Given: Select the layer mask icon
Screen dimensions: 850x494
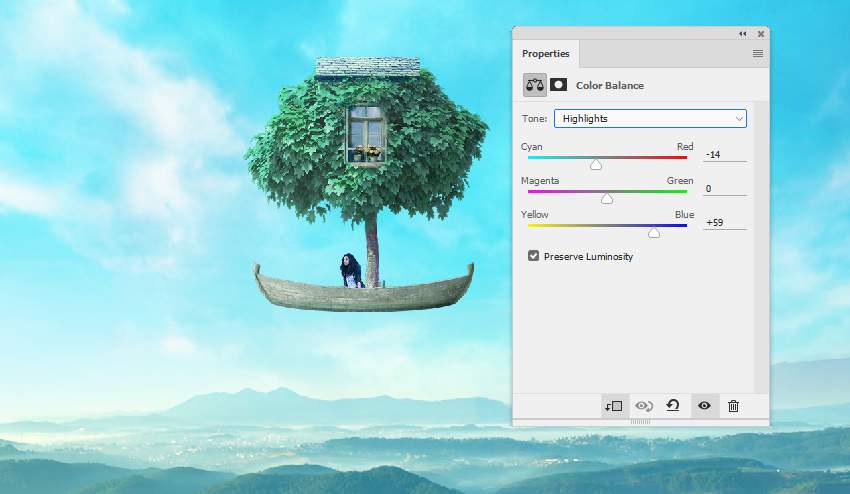Looking at the screenshot, I should point(558,85).
